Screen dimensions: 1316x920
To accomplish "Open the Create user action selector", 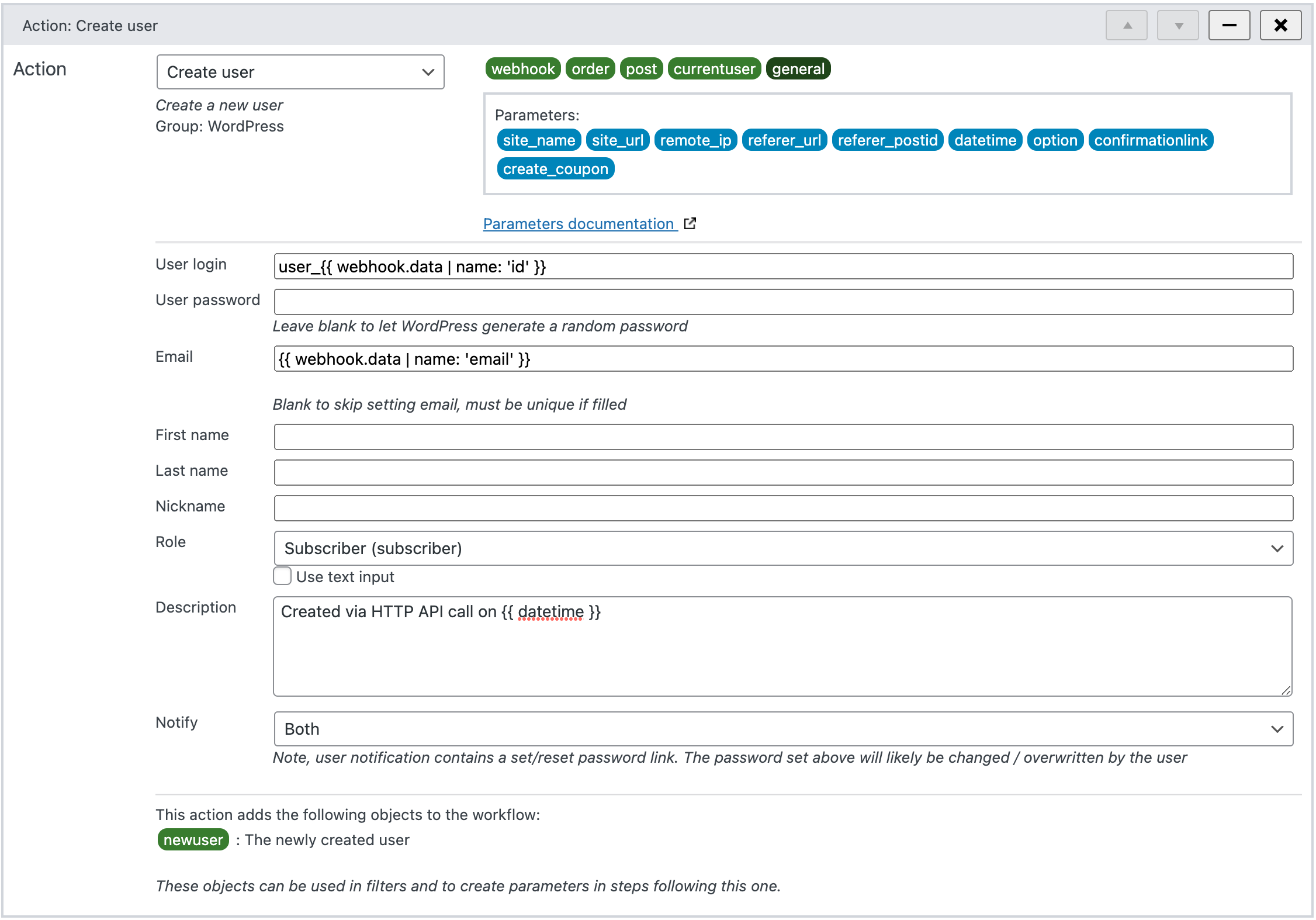I will [x=300, y=71].
